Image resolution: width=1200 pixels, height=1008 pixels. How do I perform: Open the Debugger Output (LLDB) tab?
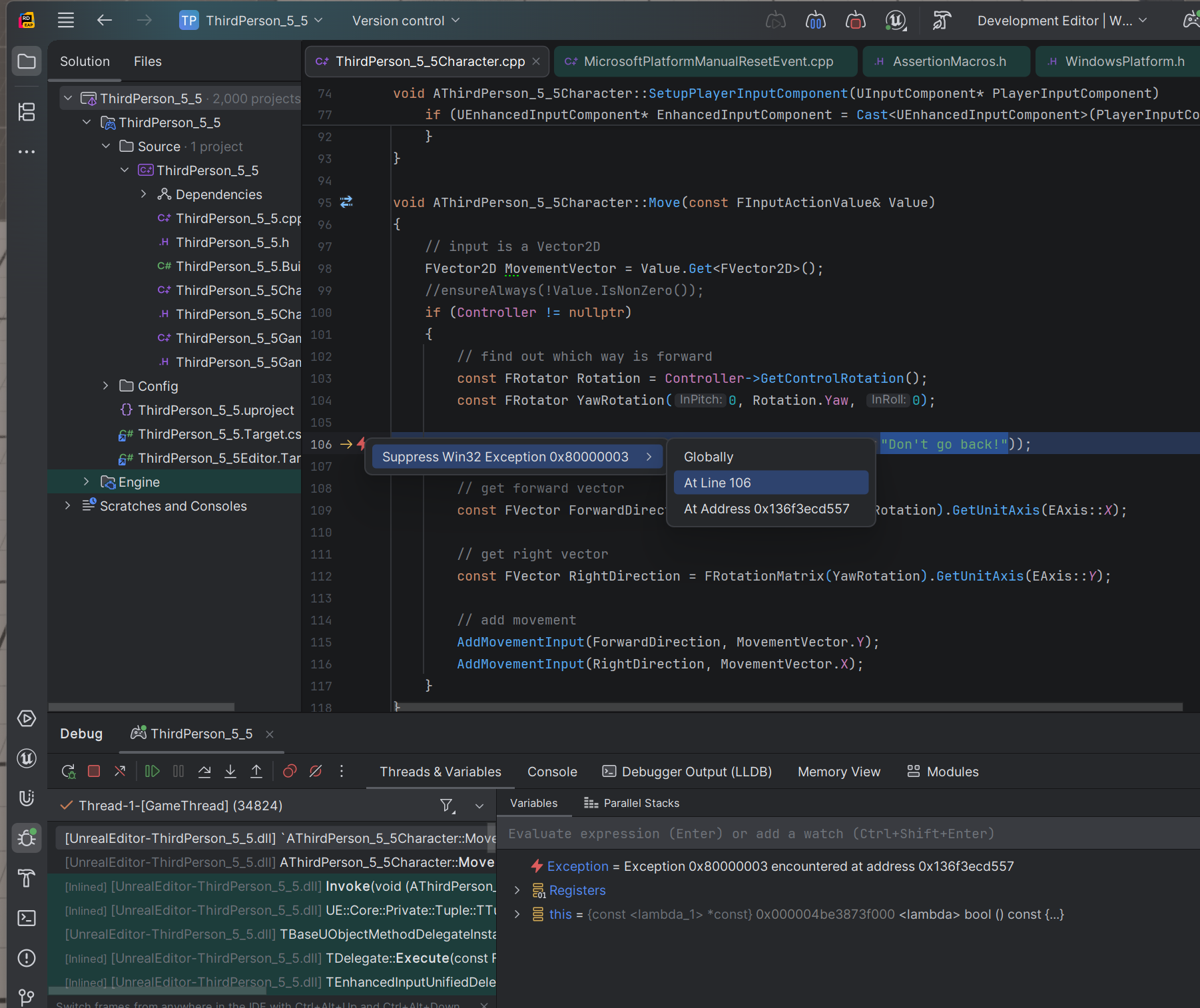687,772
